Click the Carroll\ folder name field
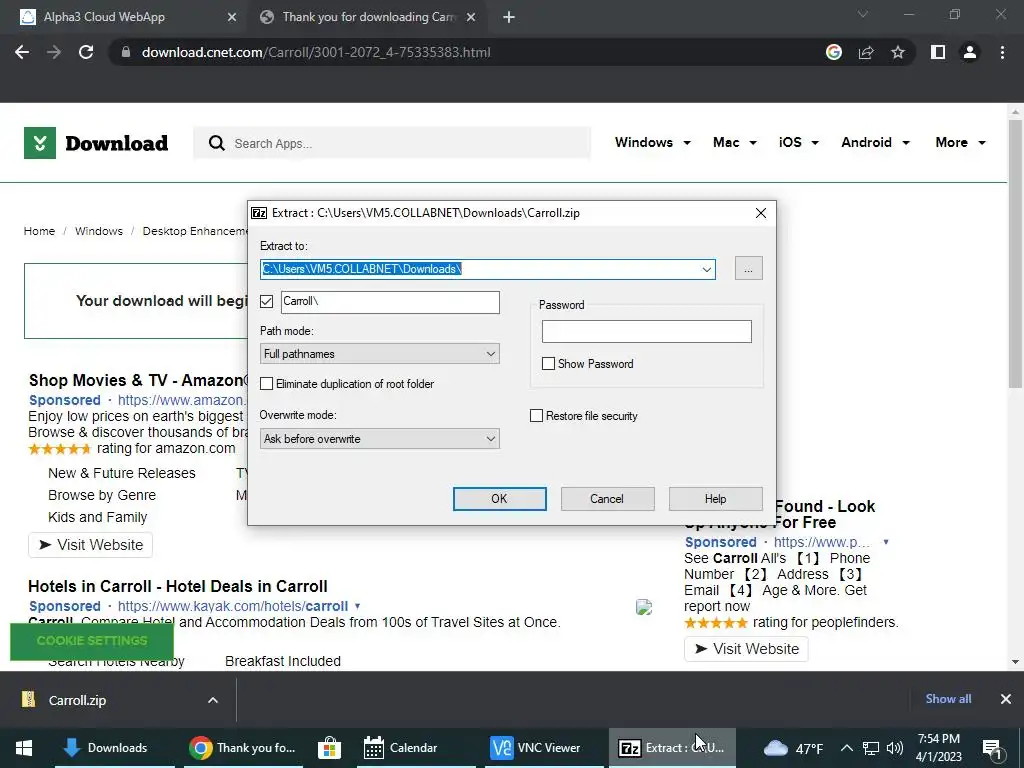 click(x=390, y=302)
